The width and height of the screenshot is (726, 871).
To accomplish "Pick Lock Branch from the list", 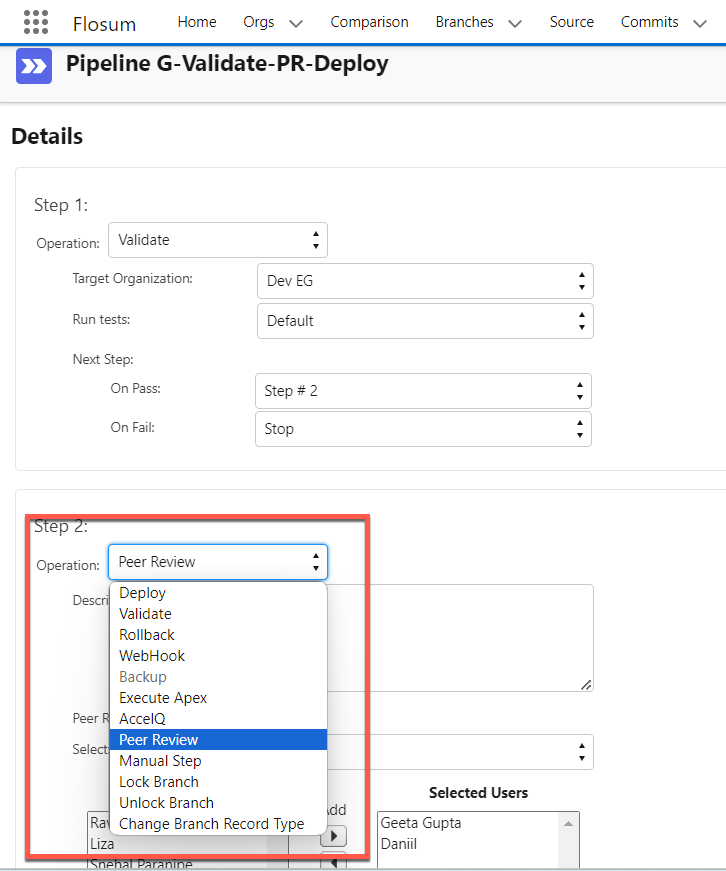I will 159,782.
